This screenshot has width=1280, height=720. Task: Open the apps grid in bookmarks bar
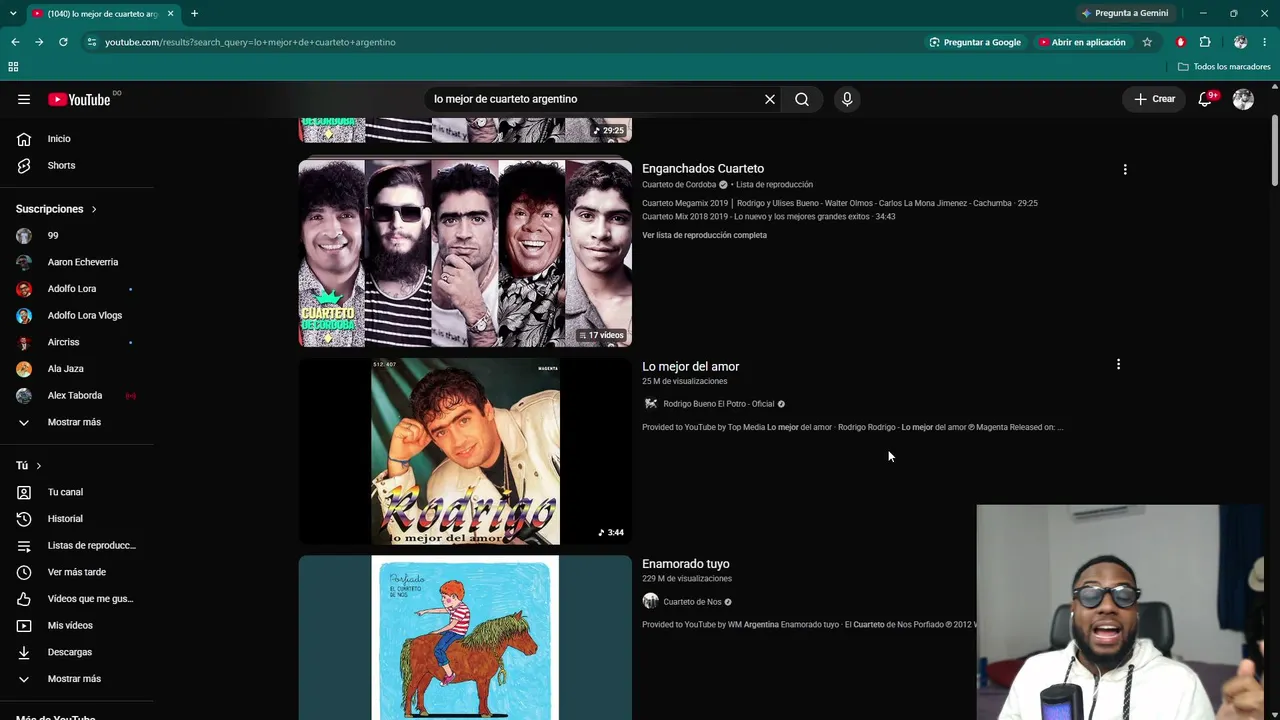click(x=13, y=67)
